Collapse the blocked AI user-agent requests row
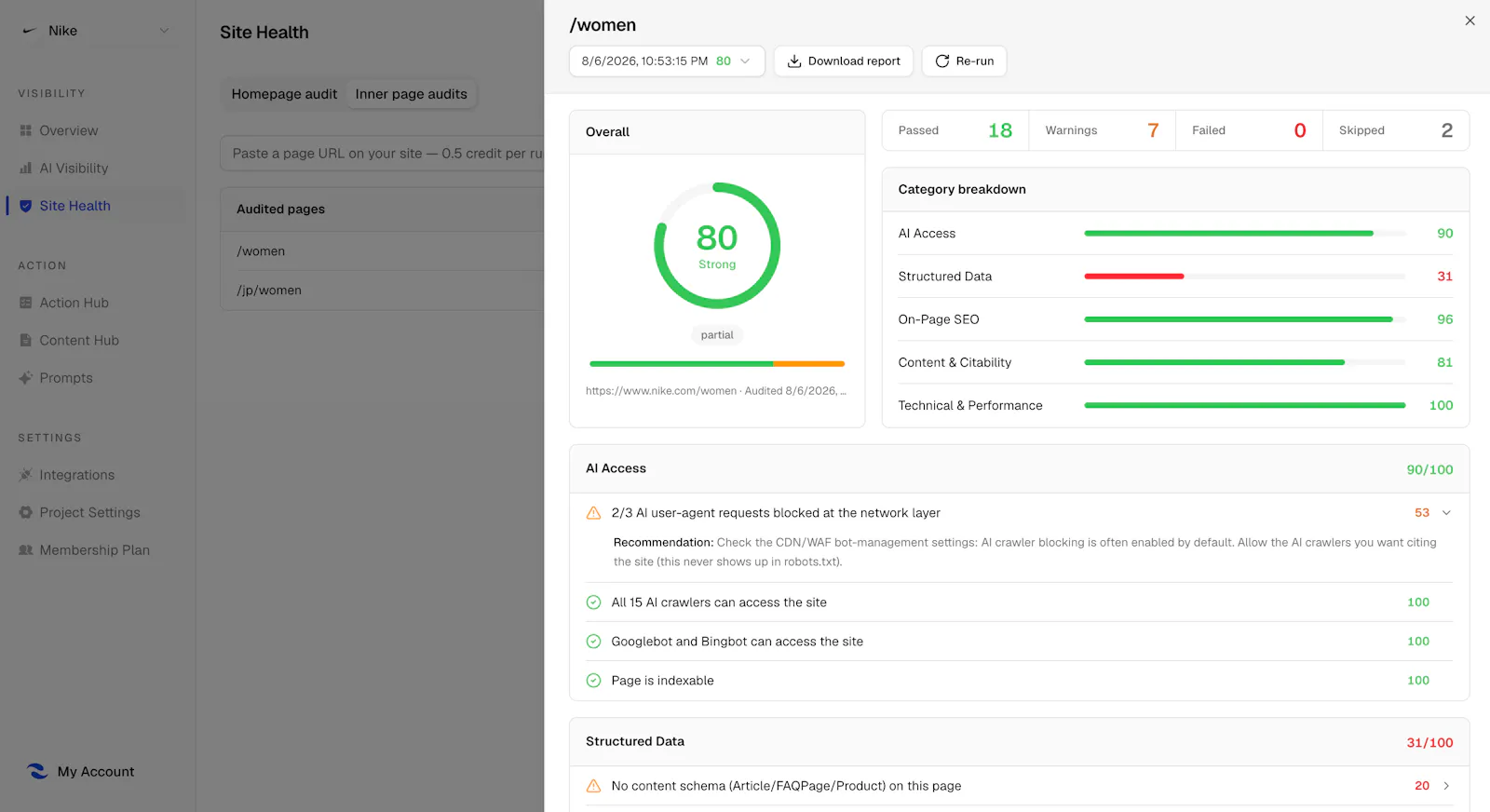This screenshot has width=1490, height=812. (1446, 513)
